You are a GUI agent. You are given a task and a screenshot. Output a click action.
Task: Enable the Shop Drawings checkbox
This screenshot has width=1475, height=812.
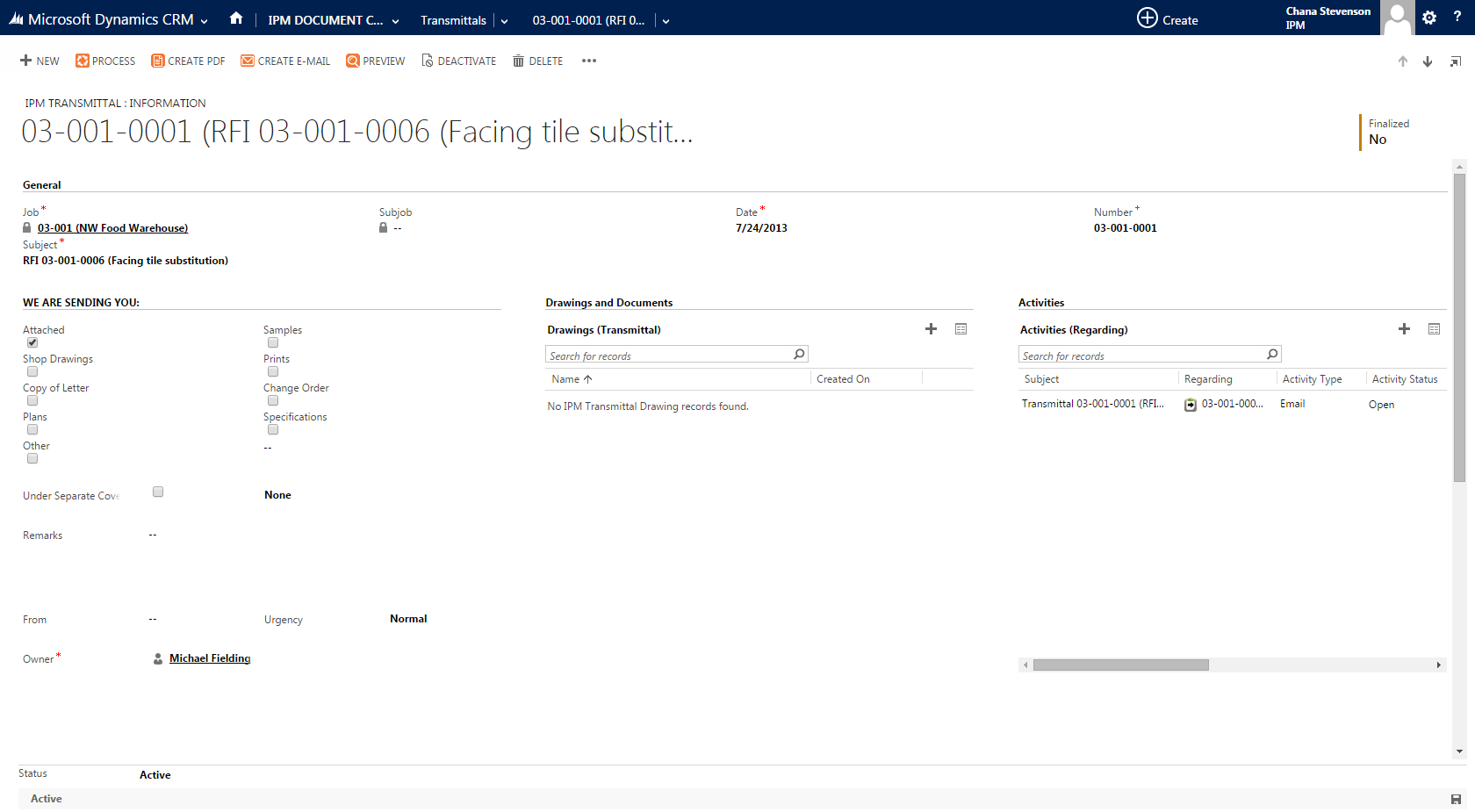pyautogui.click(x=32, y=371)
